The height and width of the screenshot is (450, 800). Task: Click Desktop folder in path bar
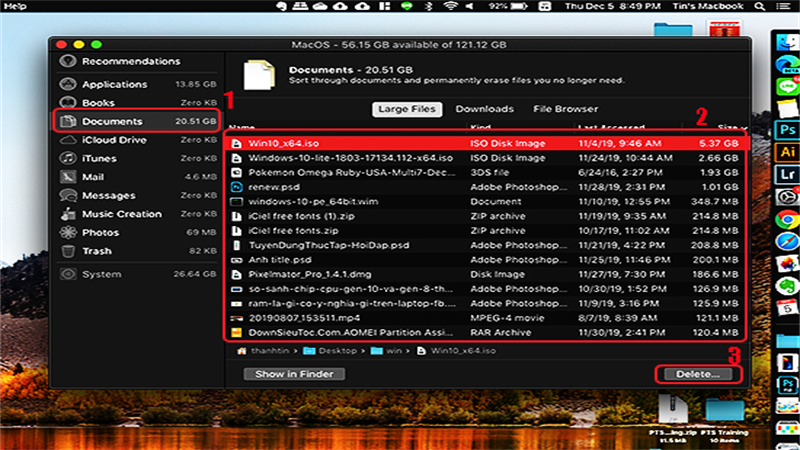point(331,351)
